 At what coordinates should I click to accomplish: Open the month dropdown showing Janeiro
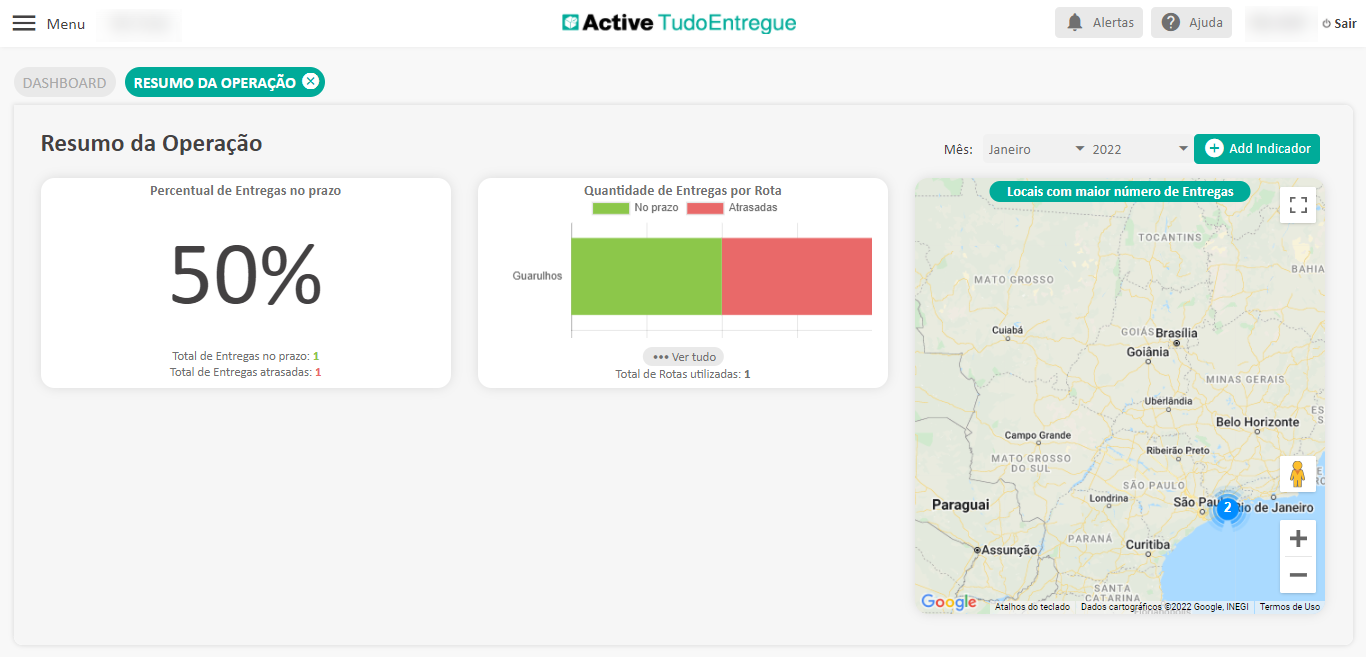(1036, 149)
